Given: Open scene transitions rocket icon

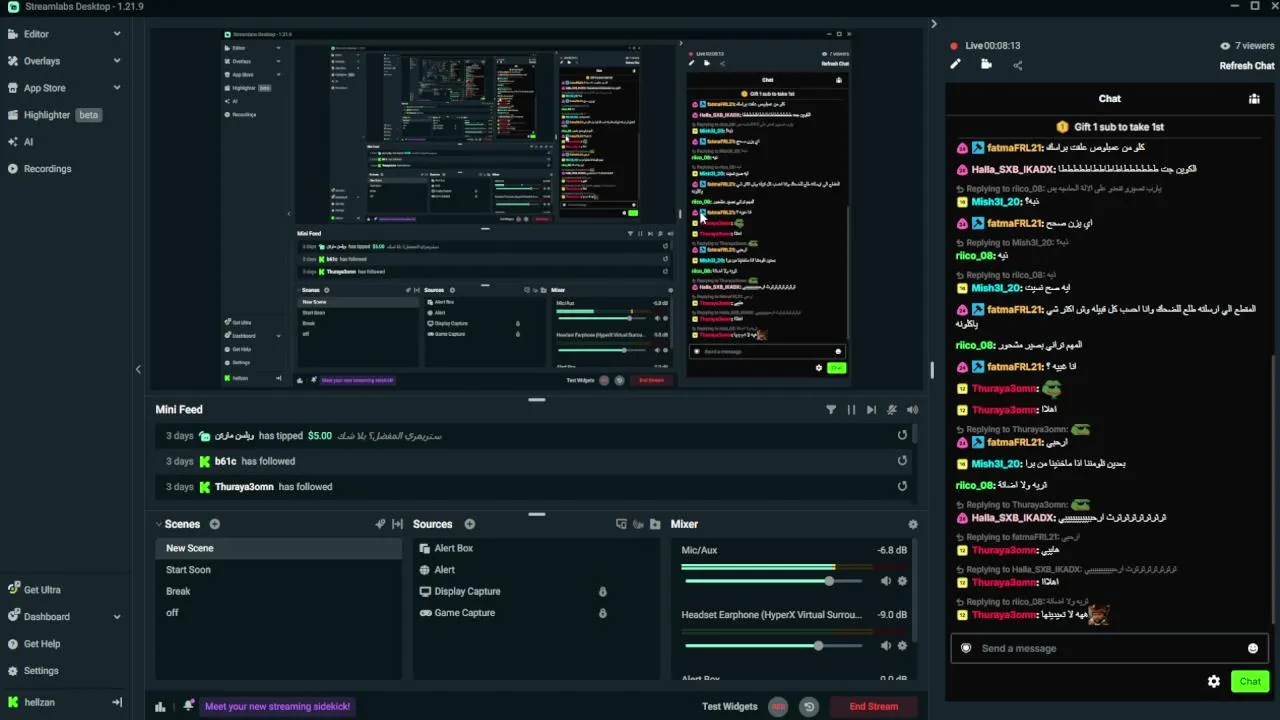Looking at the screenshot, I should [380, 524].
